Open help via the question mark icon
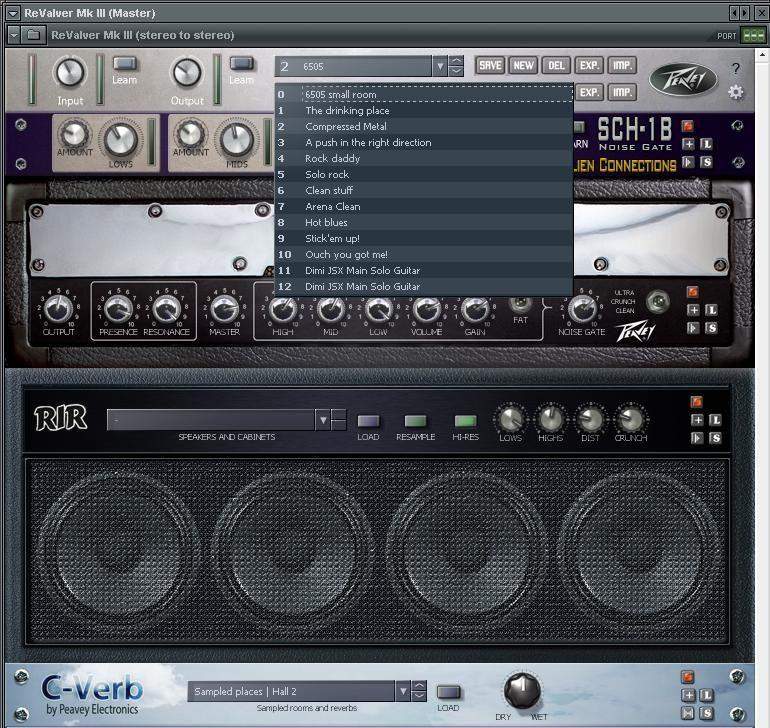 tap(736, 69)
